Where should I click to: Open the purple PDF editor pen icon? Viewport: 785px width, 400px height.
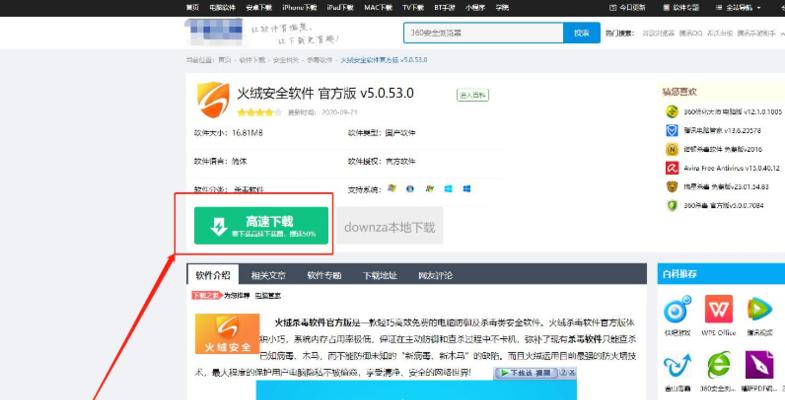click(759, 365)
